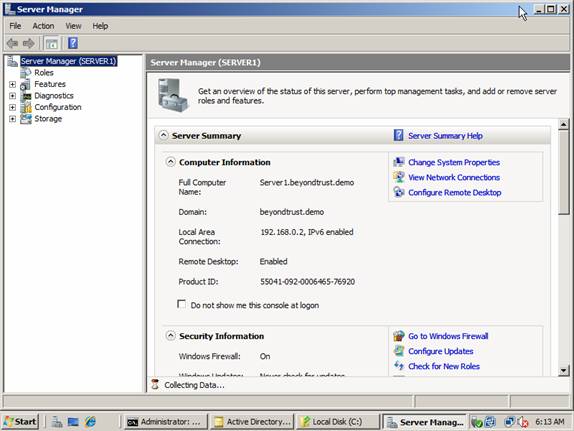Open the Help menu
This screenshot has height=431, width=574.
[100, 26]
